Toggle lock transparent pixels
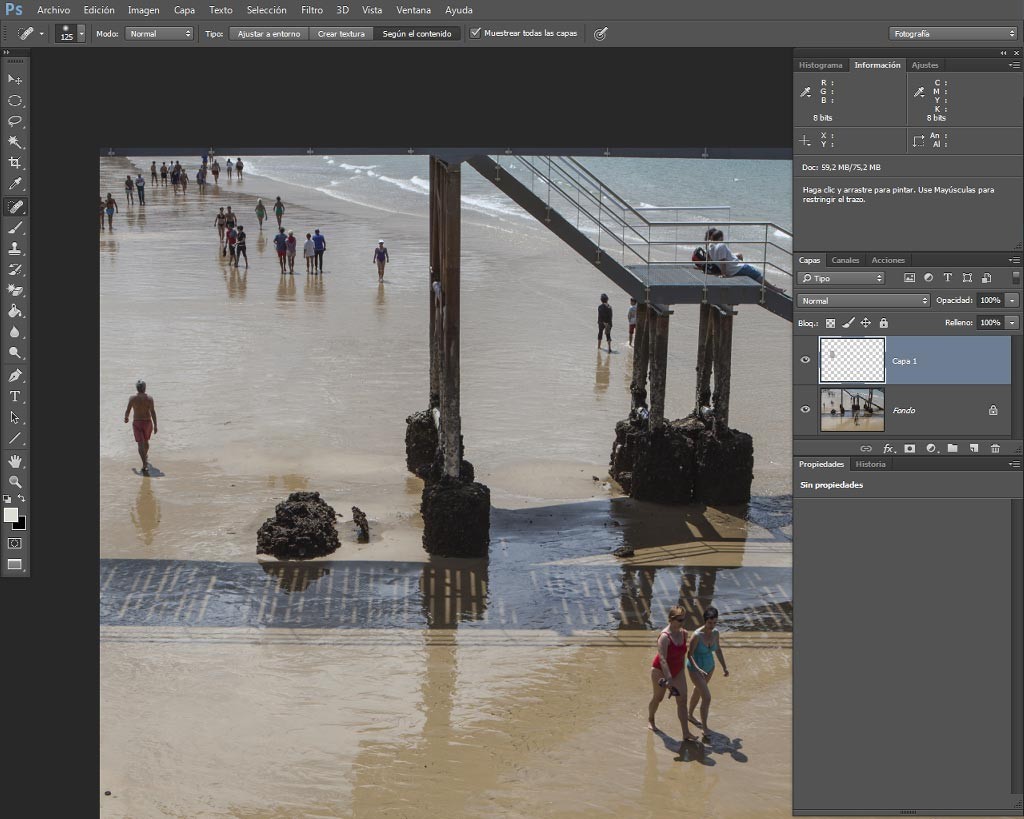The width and height of the screenshot is (1024, 819). click(830, 323)
